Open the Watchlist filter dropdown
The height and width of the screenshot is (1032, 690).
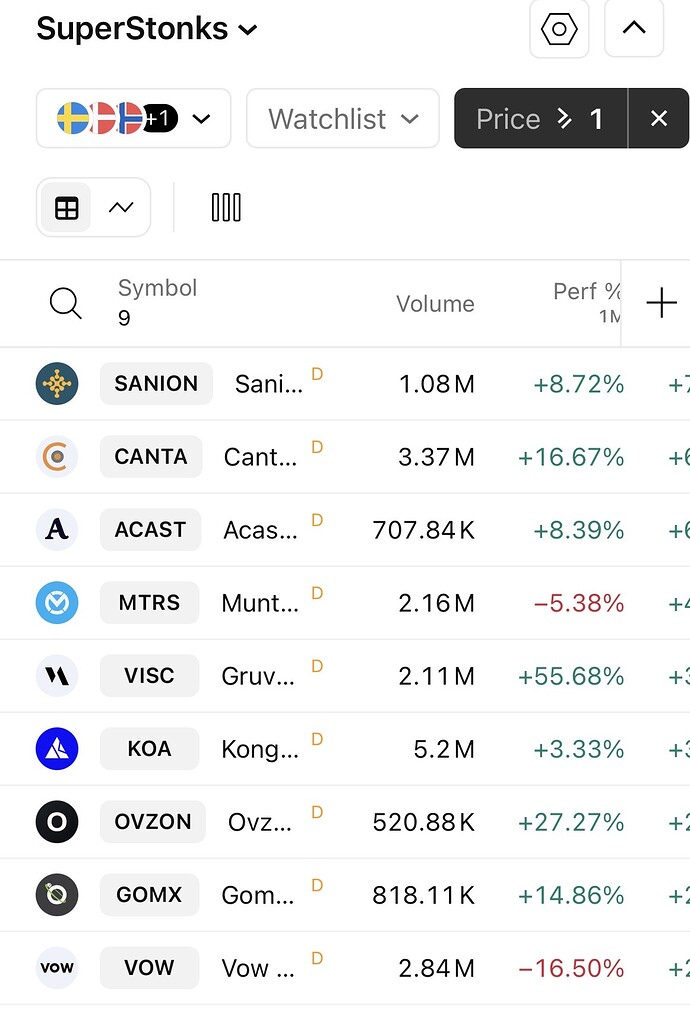(342, 119)
